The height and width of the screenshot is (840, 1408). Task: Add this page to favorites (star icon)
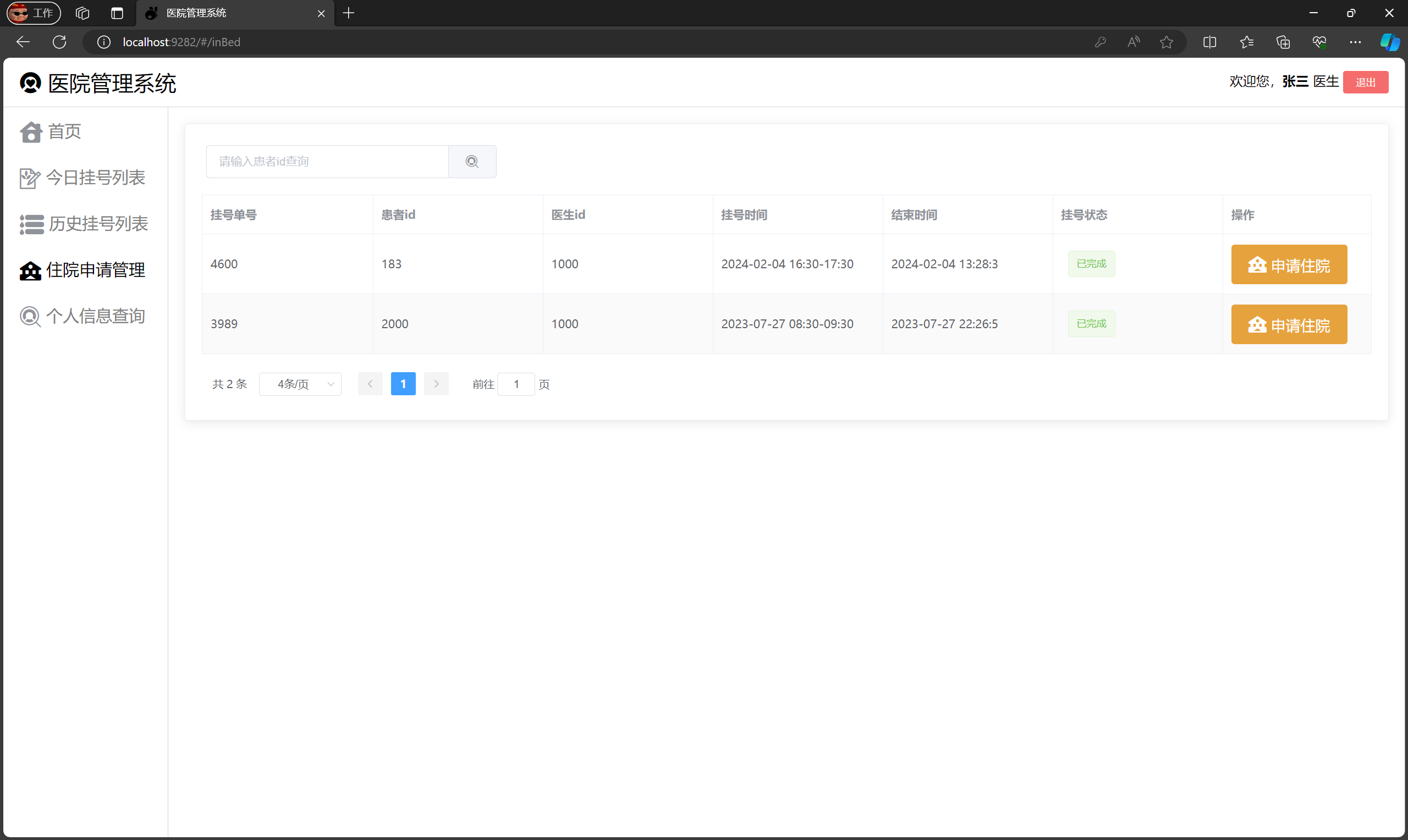pos(1165,42)
